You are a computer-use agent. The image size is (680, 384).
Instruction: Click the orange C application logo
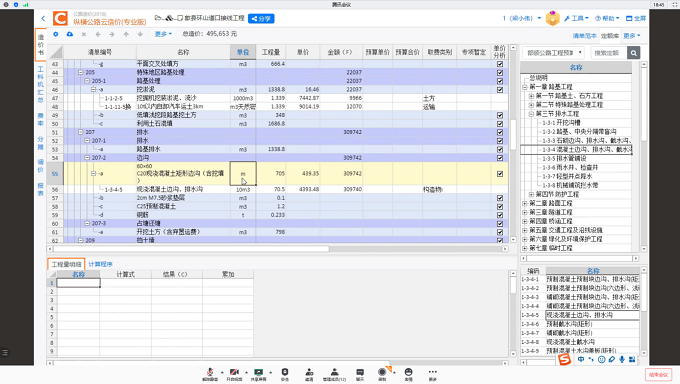pyautogui.click(x=60, y=18)
